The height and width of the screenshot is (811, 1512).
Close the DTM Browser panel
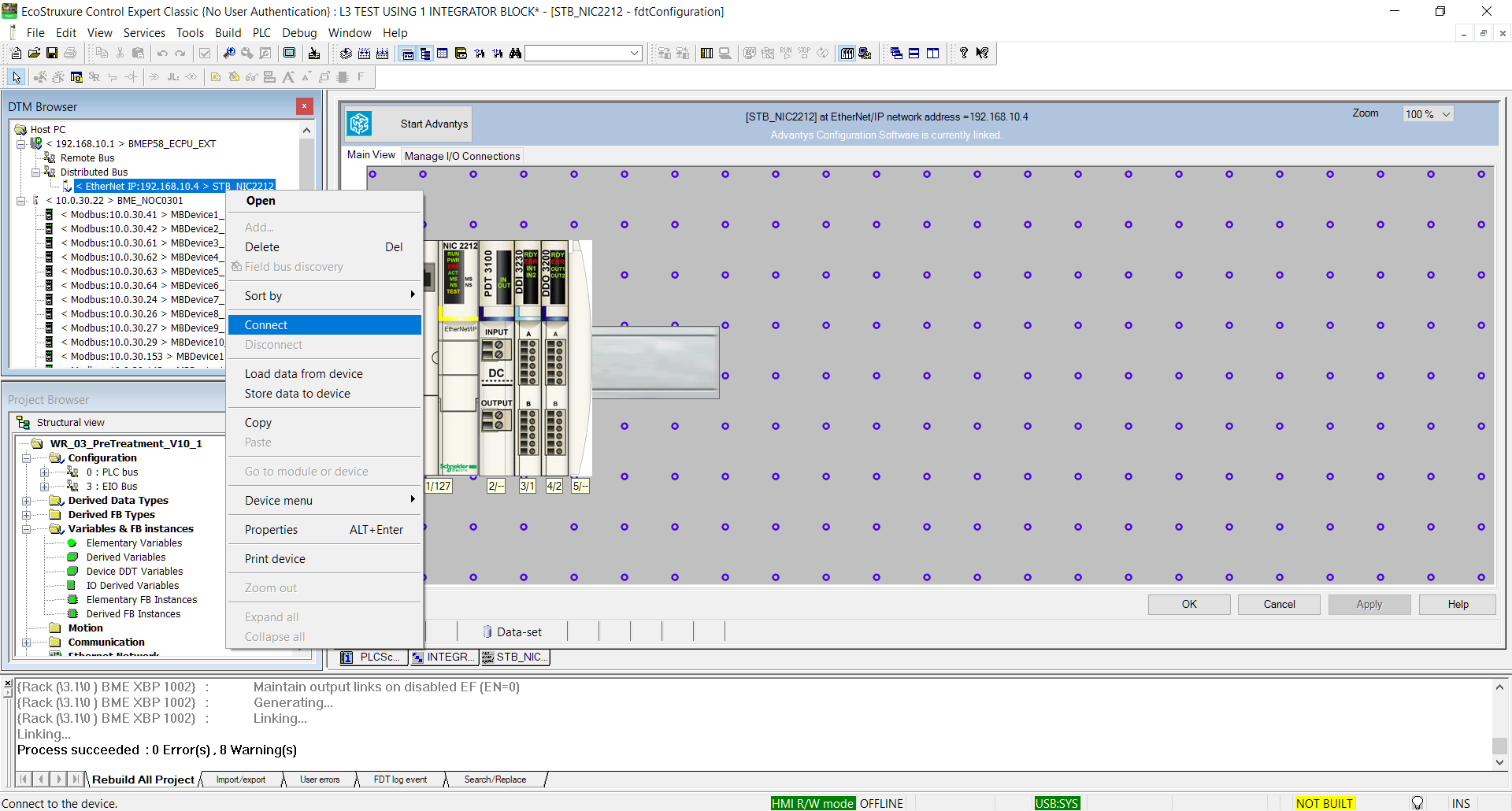pos(305,106)
